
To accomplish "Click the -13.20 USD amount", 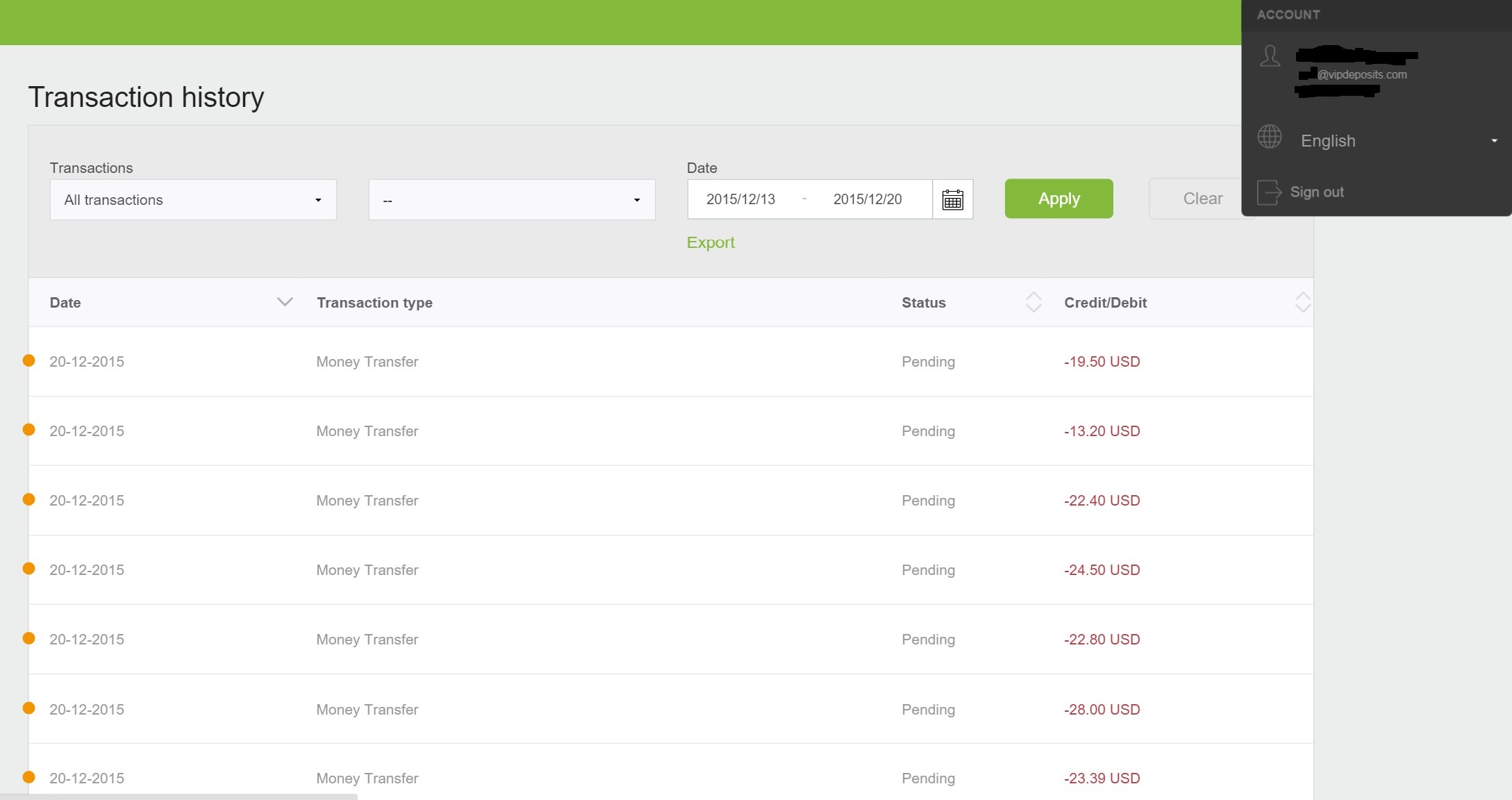I will (1102, 431).
